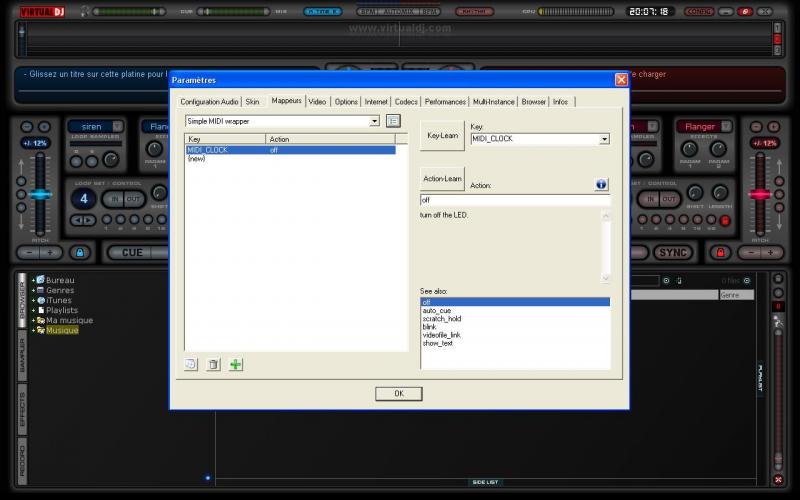Click the trash delete-mapping icon
800x500 pixels.
[213, 364]
